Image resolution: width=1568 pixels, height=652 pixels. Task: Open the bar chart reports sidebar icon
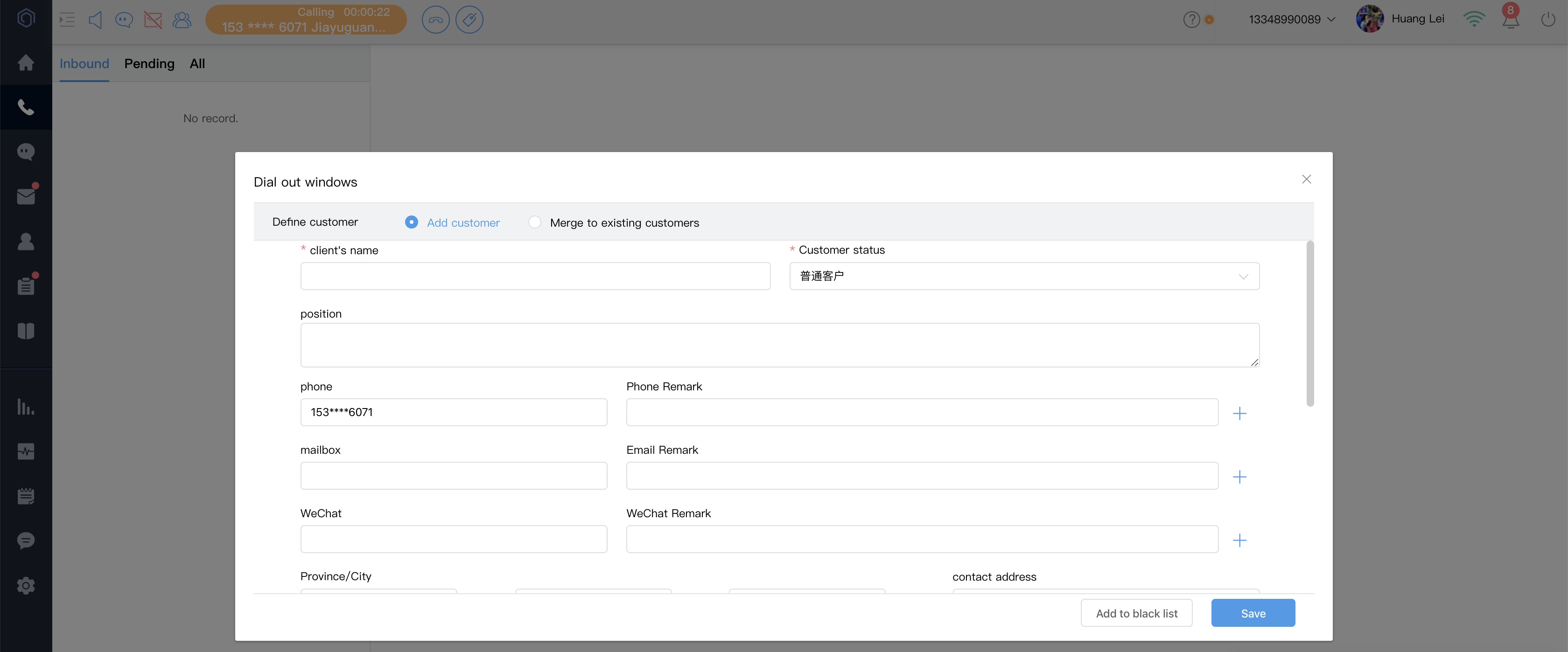pos(26,406)
